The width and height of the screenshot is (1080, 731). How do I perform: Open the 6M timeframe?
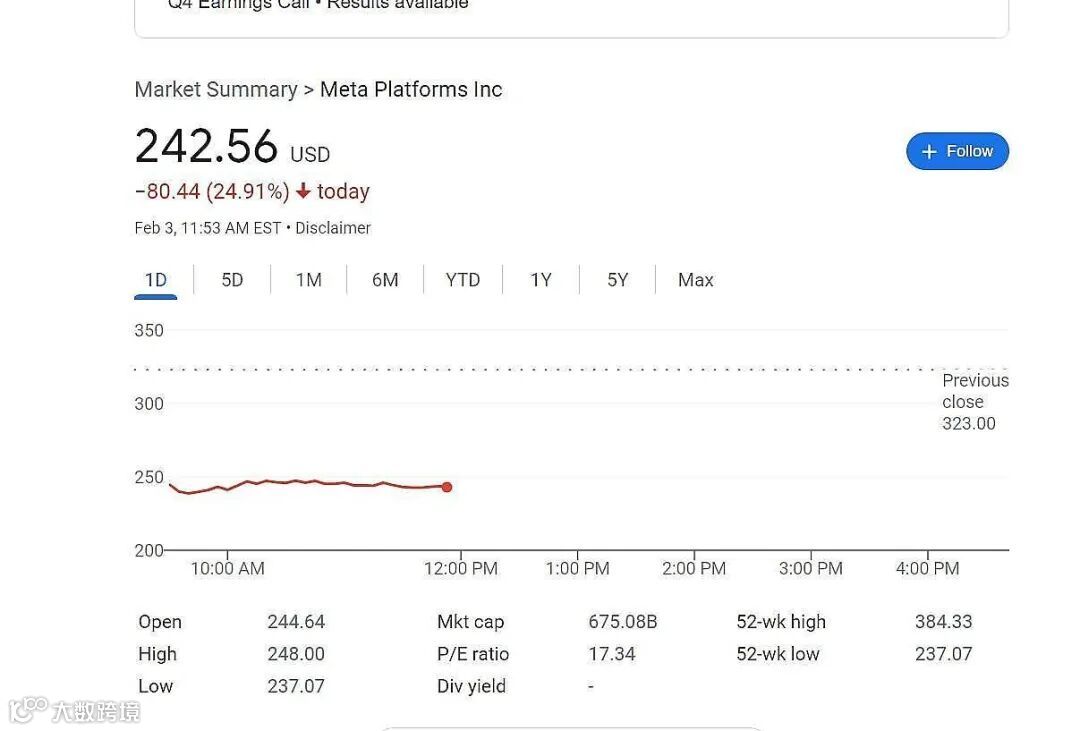[385, 280]
